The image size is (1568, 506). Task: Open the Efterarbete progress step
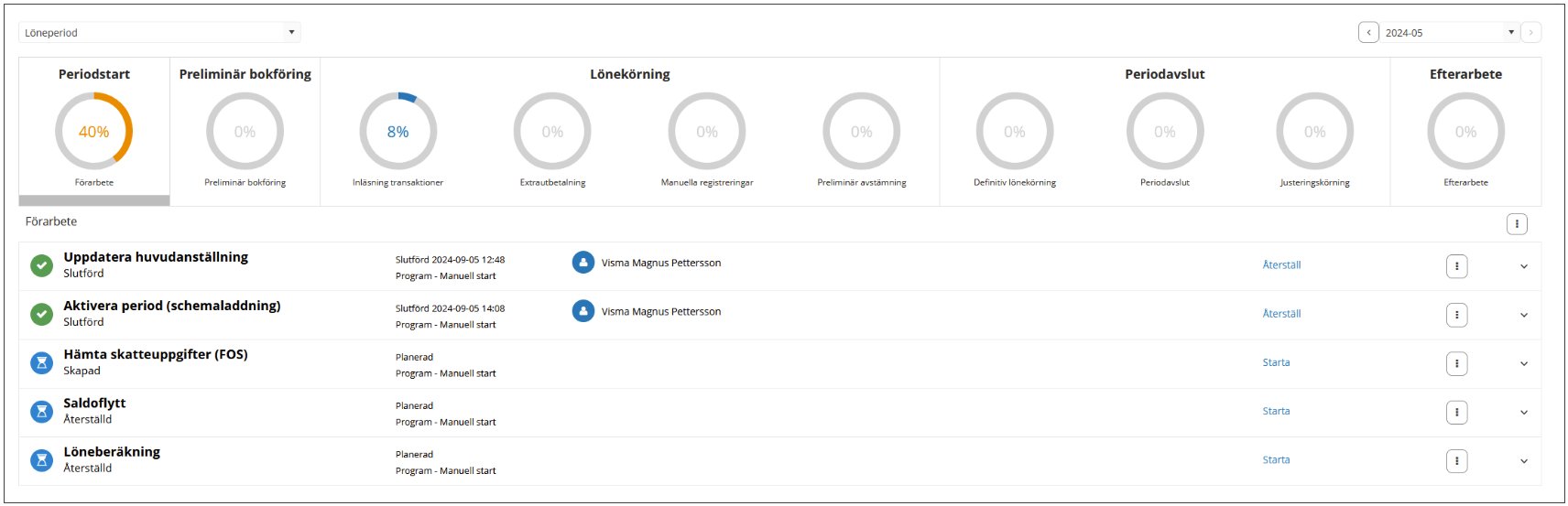[1465, 132]
